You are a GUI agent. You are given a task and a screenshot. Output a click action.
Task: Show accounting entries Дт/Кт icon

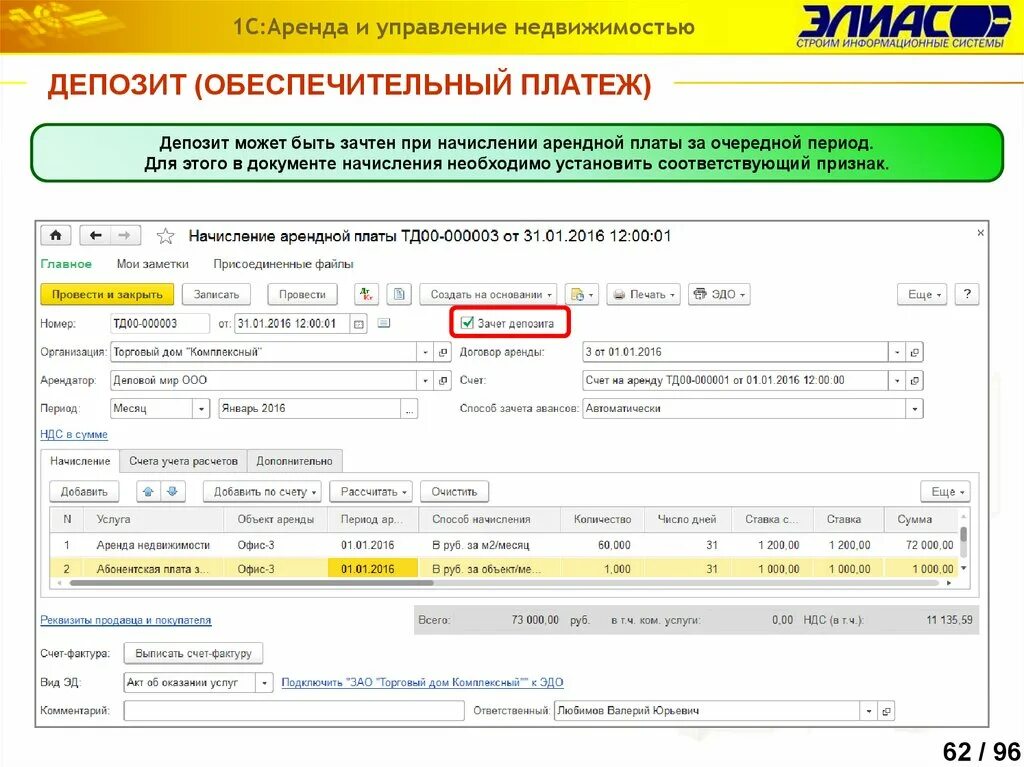[366, 295]
